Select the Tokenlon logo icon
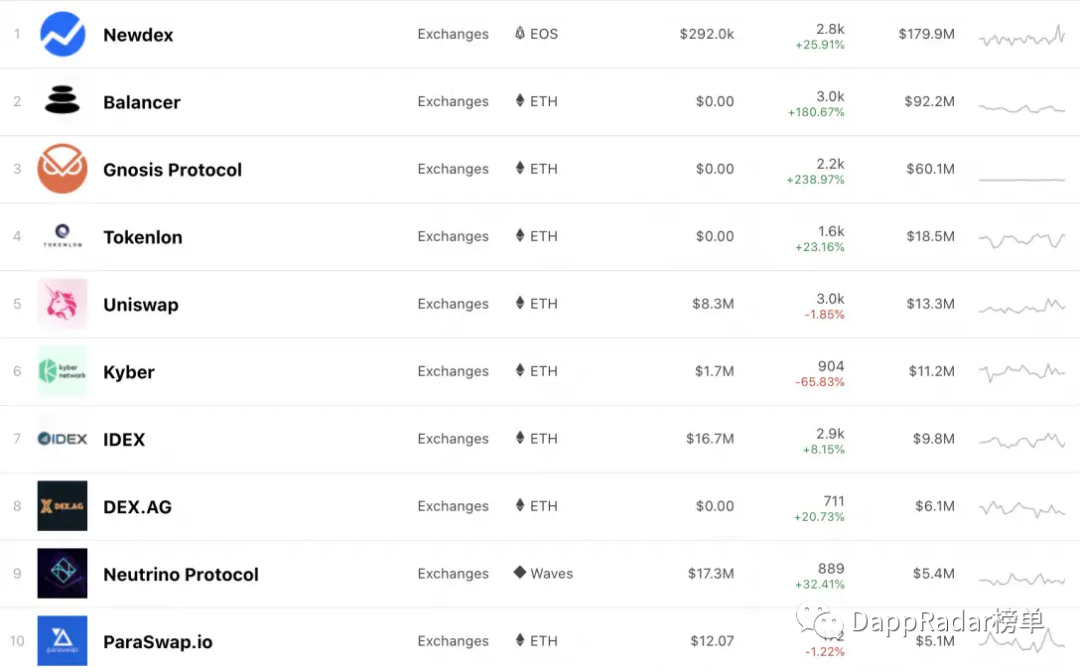Image resolution: width=1080 pixels, height=672 pixels. click(x=62, y=236)
